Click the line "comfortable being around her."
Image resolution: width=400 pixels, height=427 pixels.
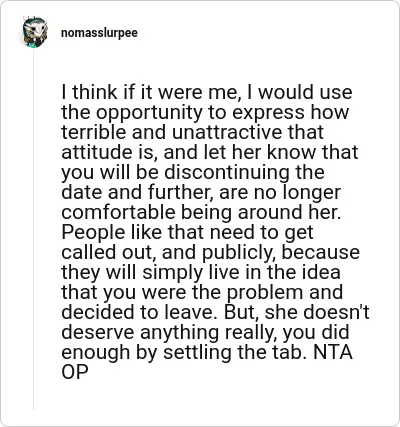[201, 212]
